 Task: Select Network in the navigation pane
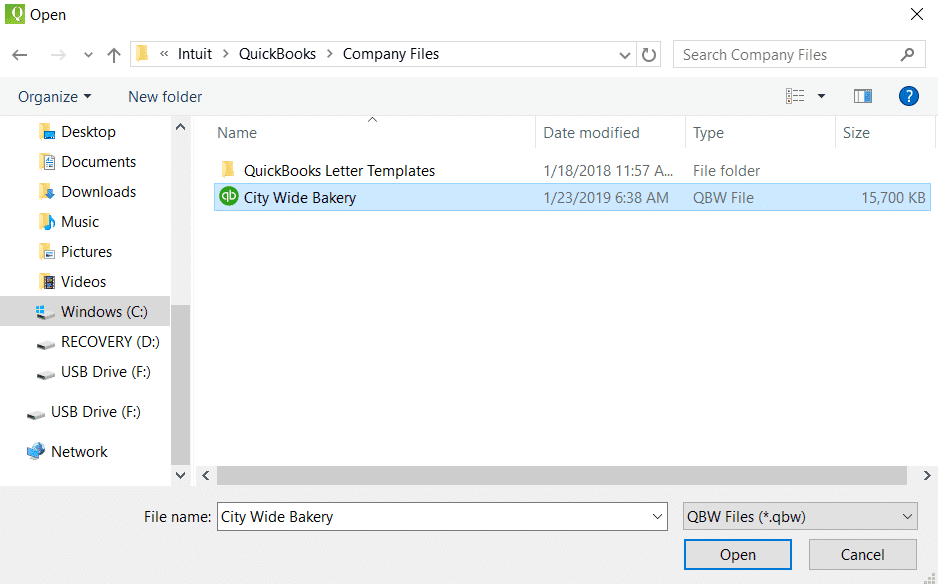tap(79, 451)
